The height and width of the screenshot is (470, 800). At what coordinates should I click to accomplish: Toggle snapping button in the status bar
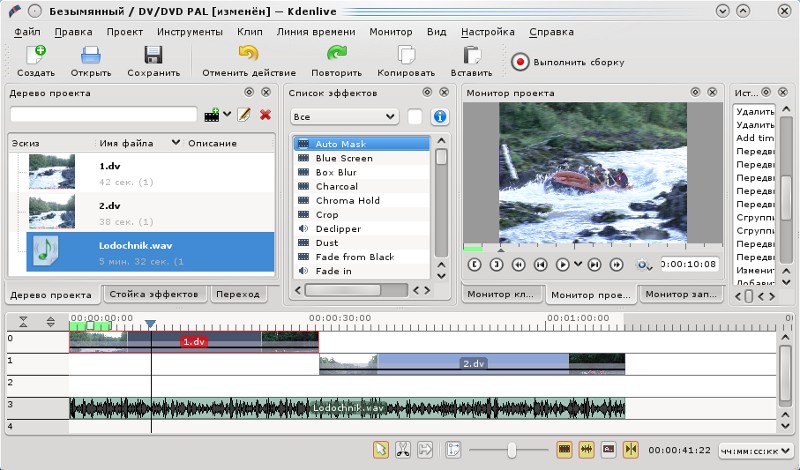coord(630,450)
